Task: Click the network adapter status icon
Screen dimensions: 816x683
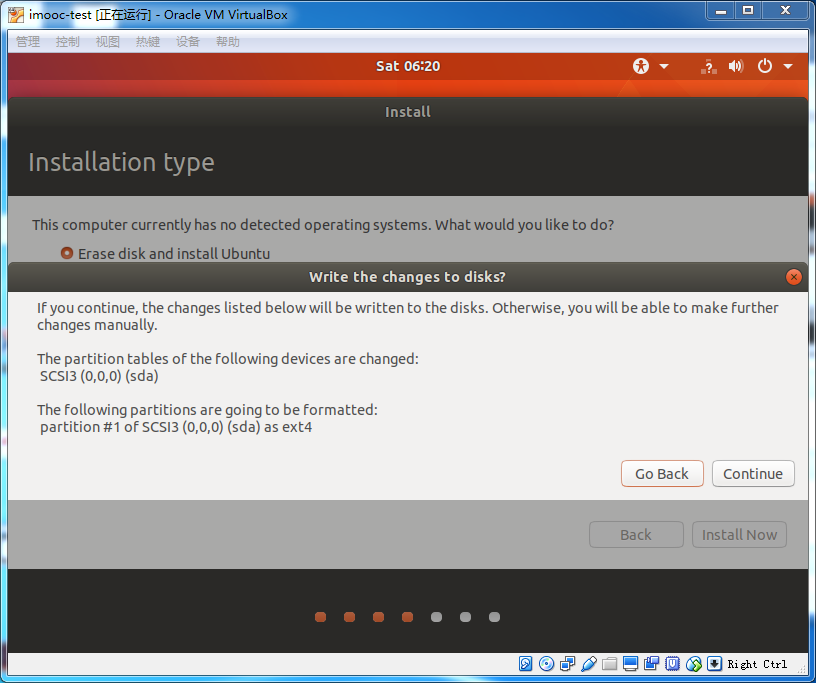Action: pyautogui.click(x=567, y=664)
